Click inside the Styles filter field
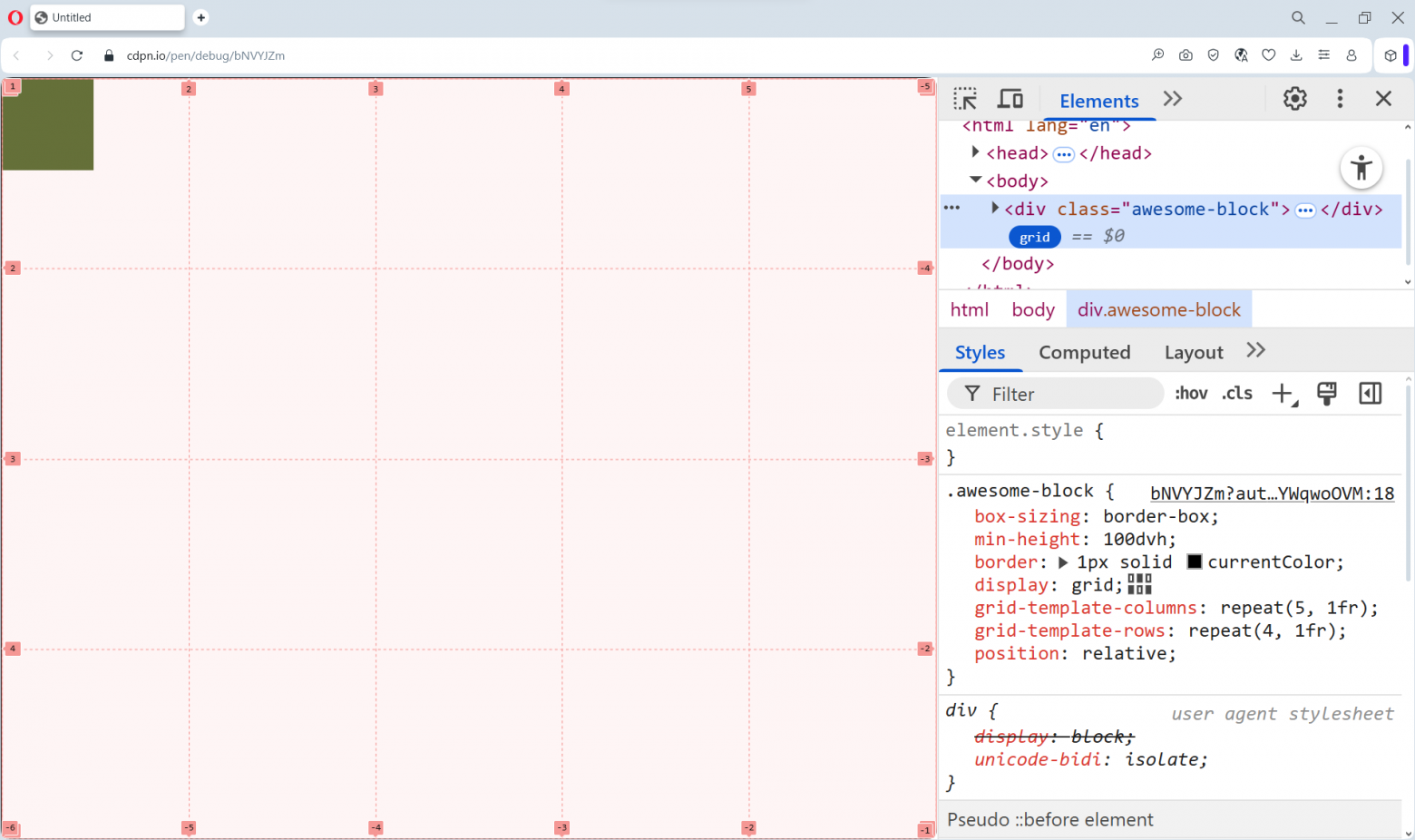Viewport: 1415px width, 840px height. pyautogui.click(x=1052, y=394)
